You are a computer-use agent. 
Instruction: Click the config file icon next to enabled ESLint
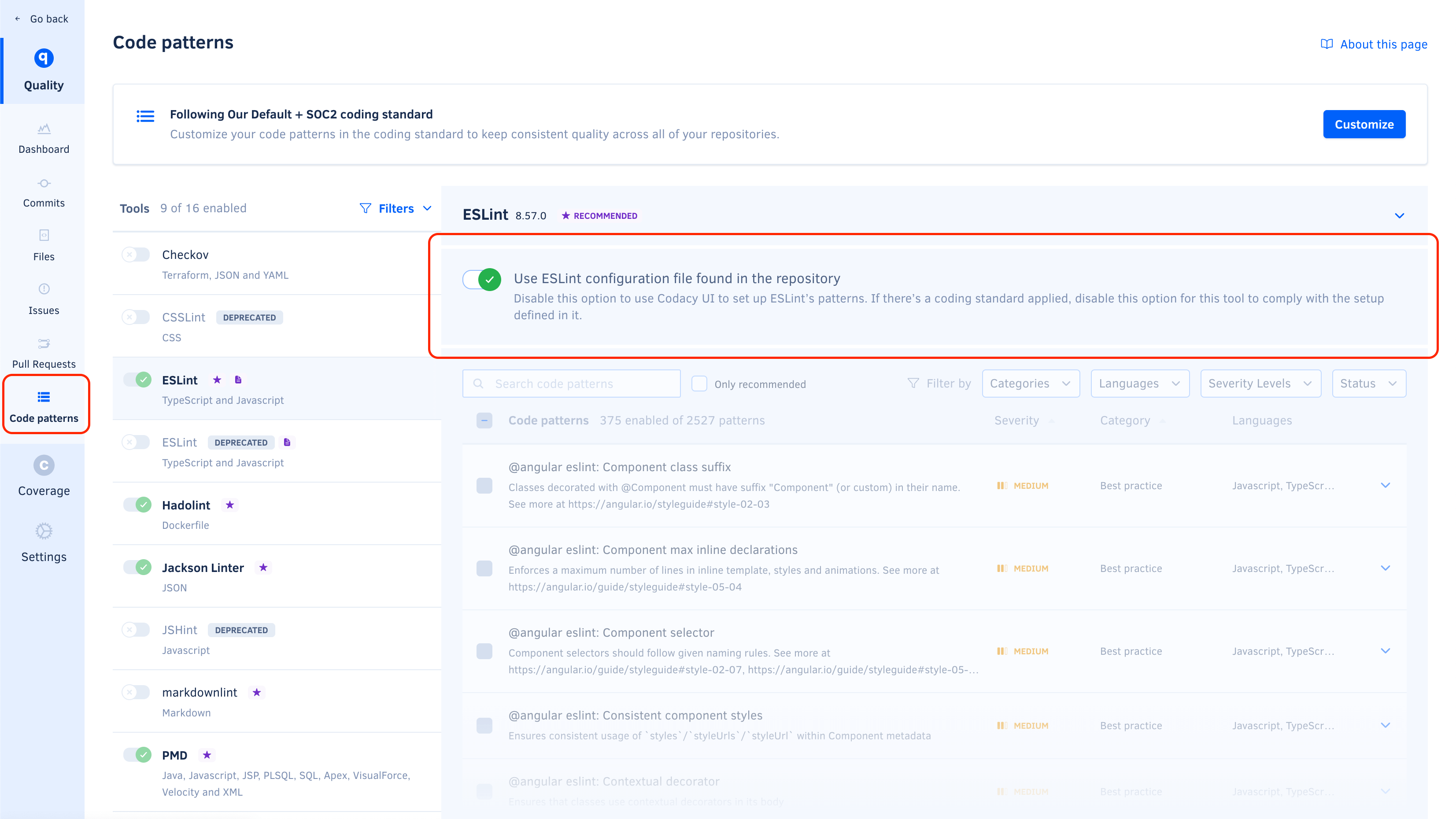[238, 380]
